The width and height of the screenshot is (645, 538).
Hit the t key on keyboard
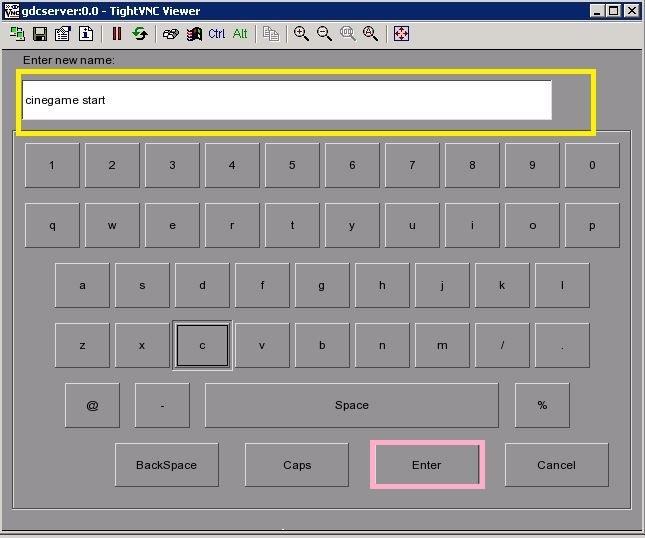[x=292, y=225]
